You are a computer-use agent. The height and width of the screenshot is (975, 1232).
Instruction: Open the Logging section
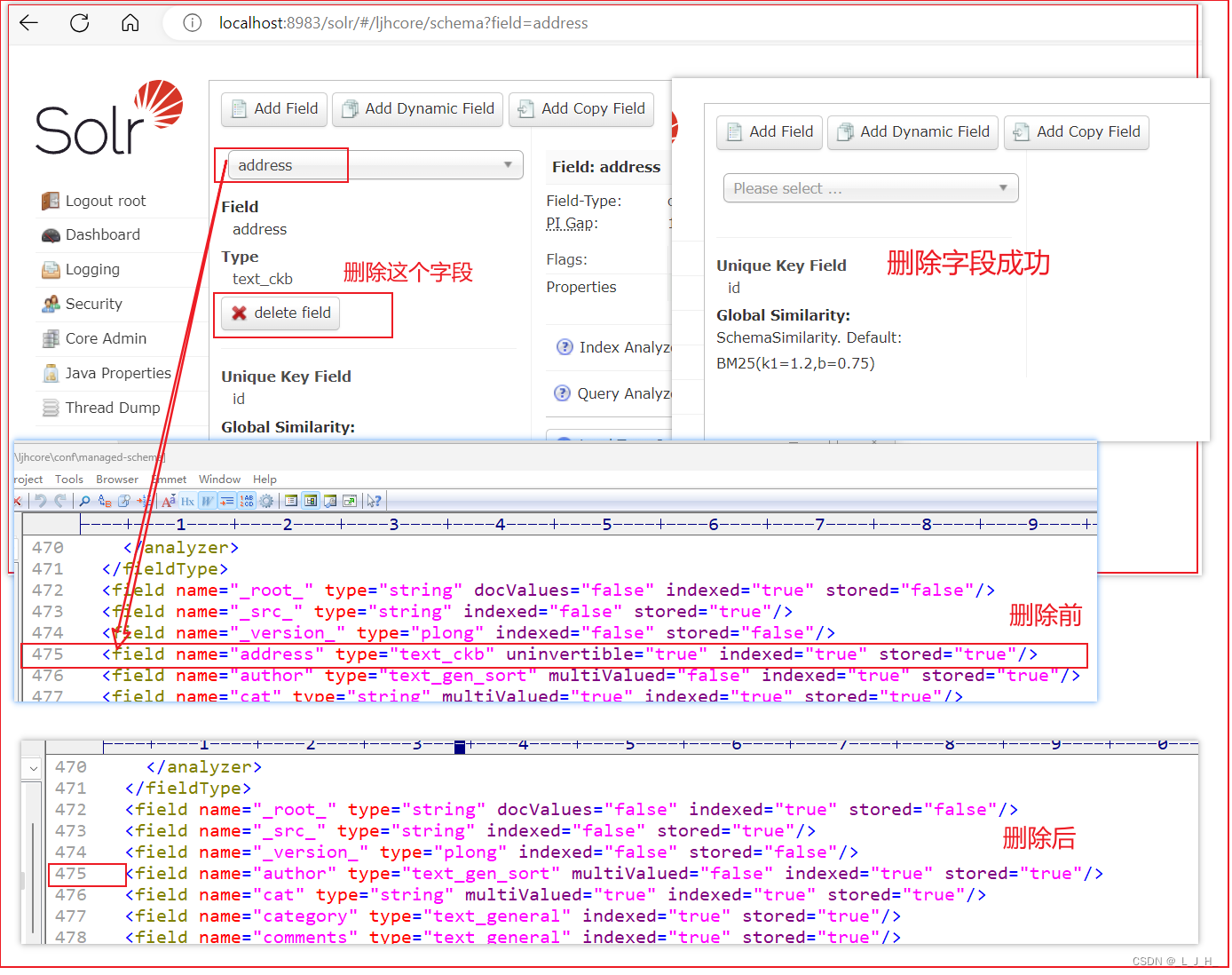(92, 269)
